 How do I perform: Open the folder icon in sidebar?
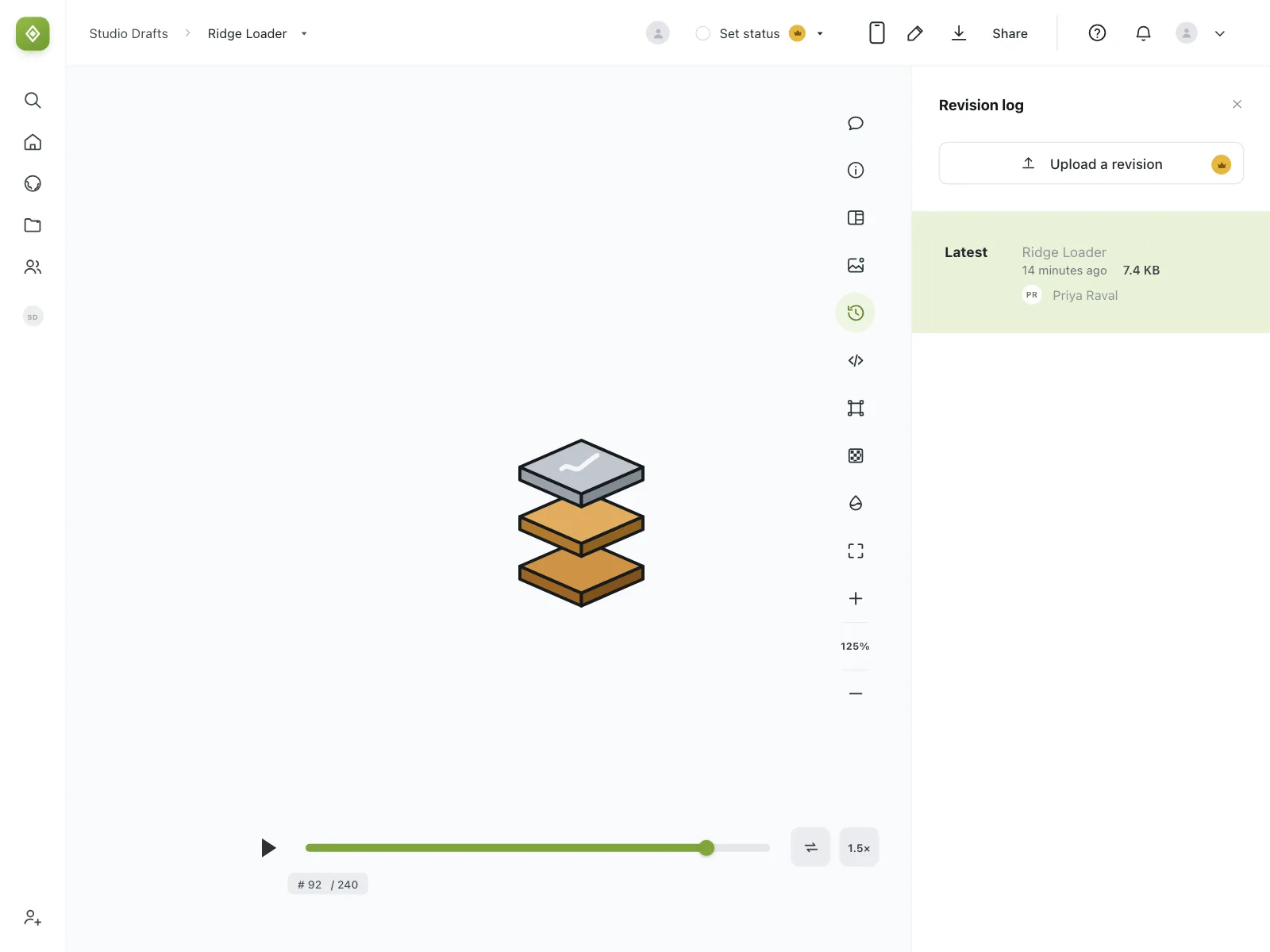coord(33,225)
